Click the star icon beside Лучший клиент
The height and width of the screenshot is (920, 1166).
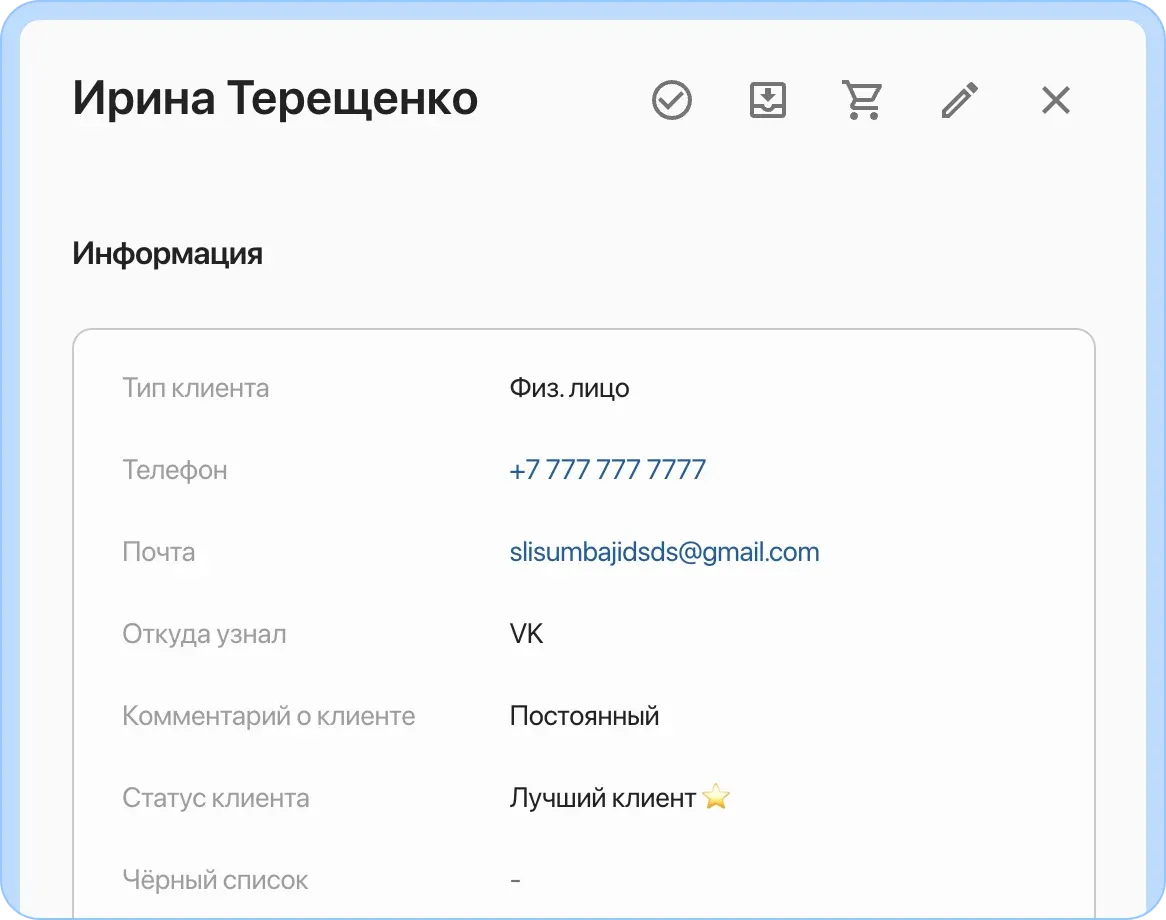pyautogui.click(x=717, y=797)
